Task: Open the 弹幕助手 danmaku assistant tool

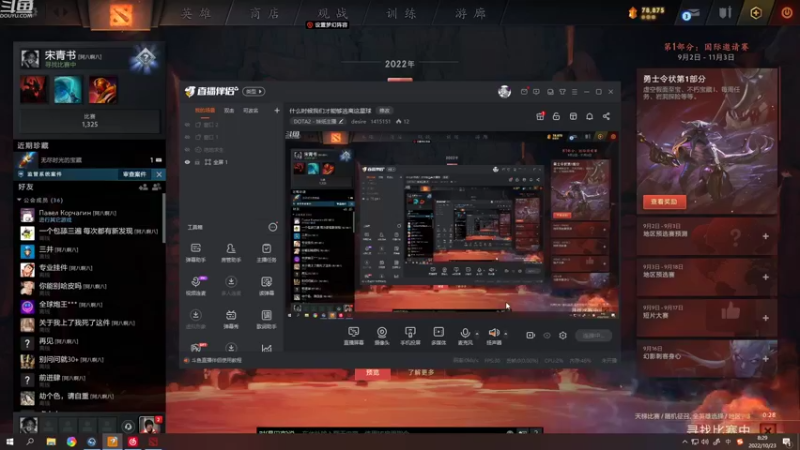Action: pyautogui.click(x=195, y=253)
